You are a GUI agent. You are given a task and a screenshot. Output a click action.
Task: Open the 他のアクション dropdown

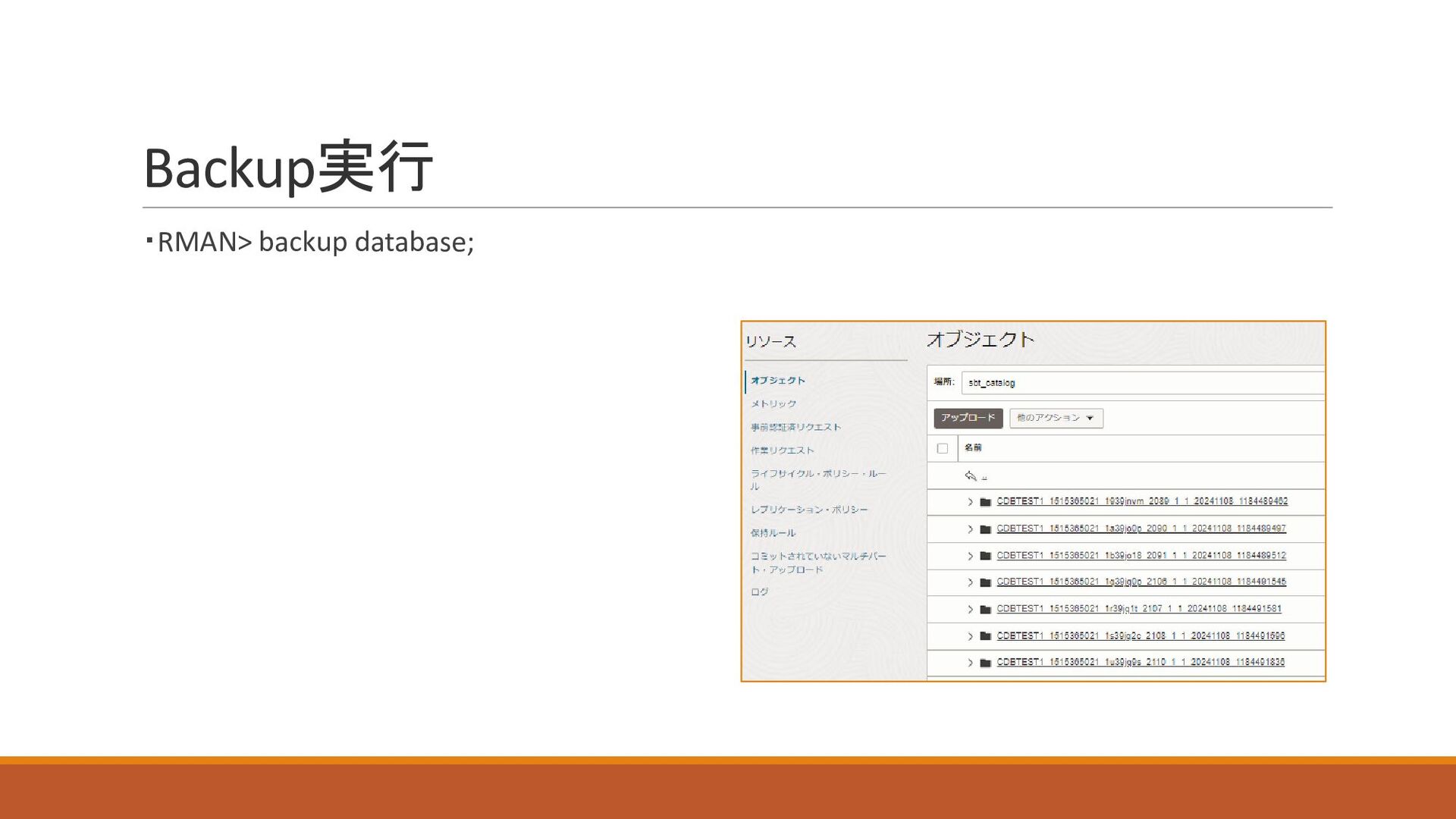[x=1056, y=418]
